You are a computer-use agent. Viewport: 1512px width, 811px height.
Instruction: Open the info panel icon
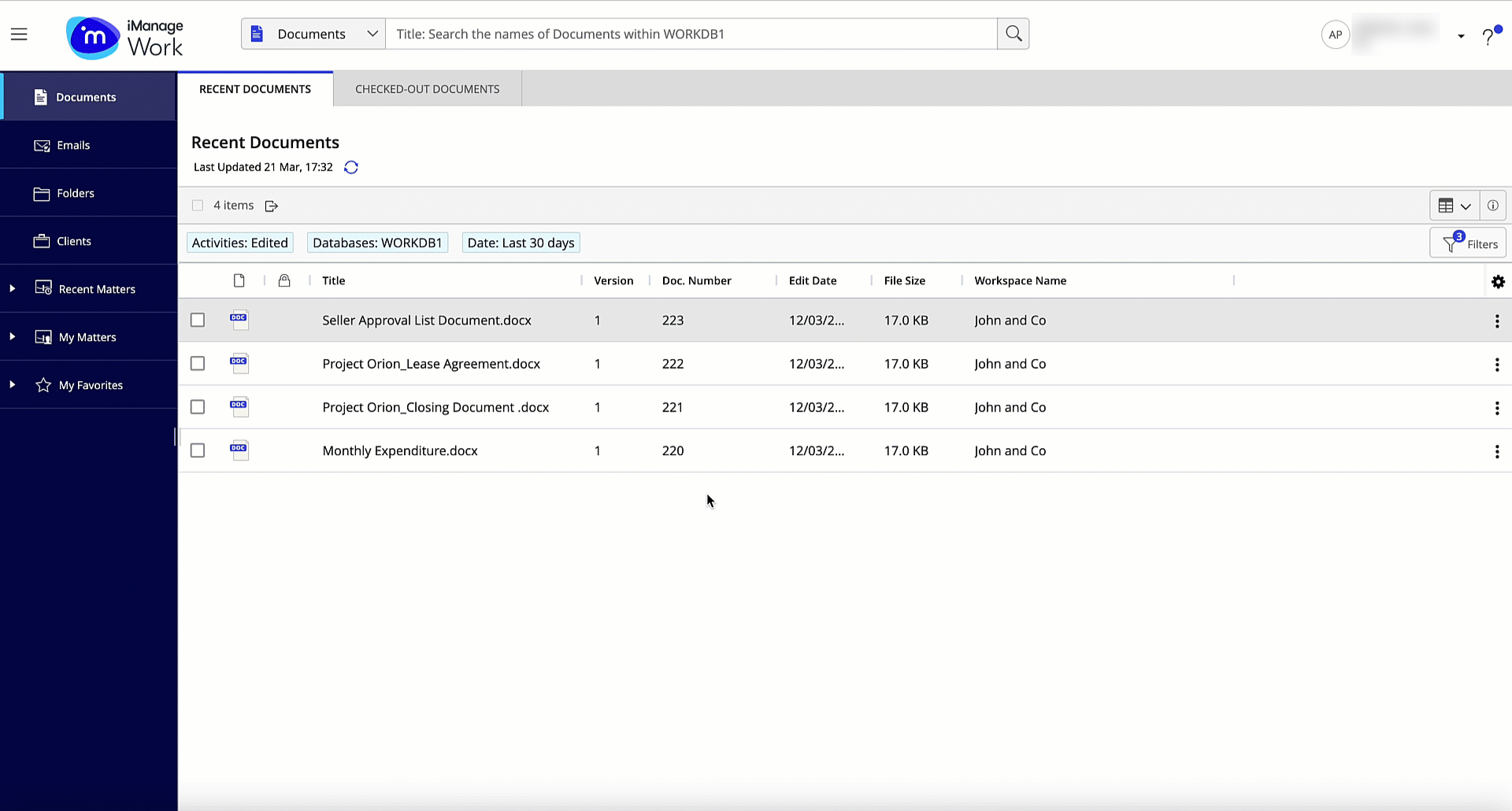point(1492,206)
